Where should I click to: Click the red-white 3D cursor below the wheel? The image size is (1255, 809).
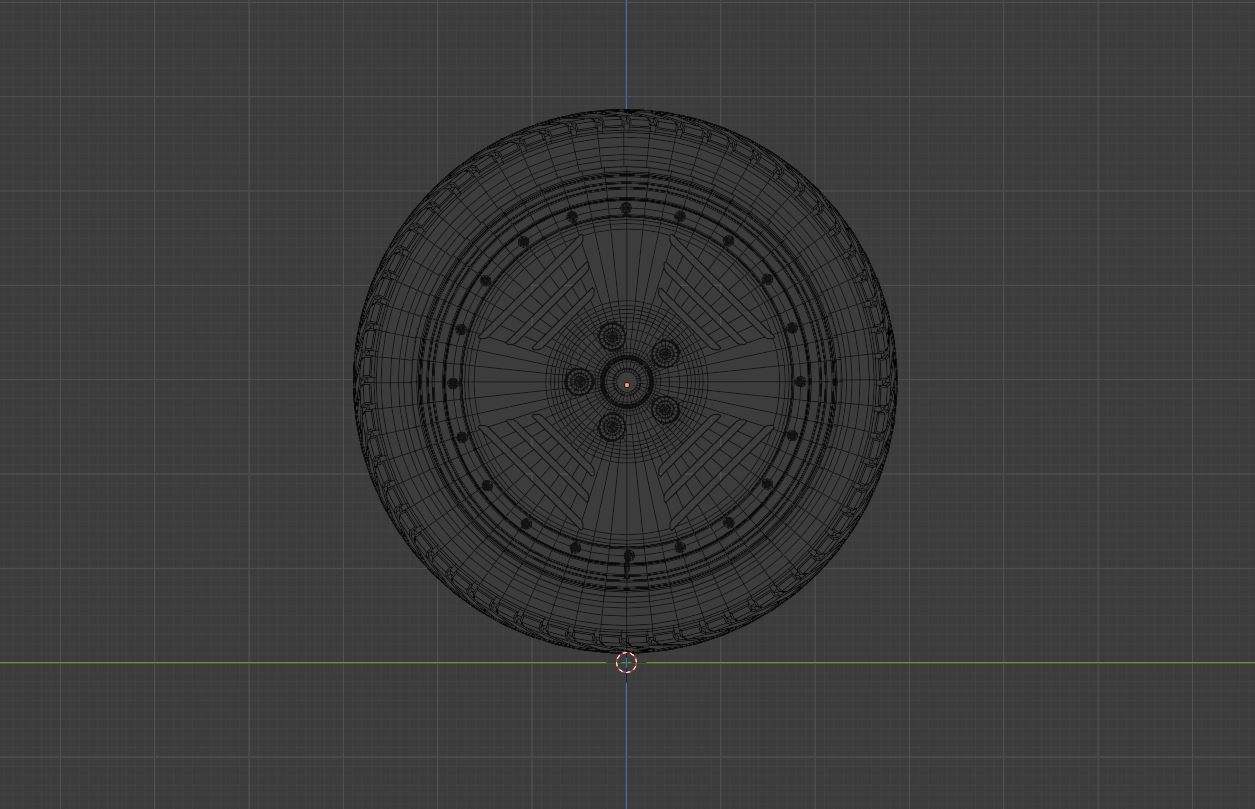627,662
